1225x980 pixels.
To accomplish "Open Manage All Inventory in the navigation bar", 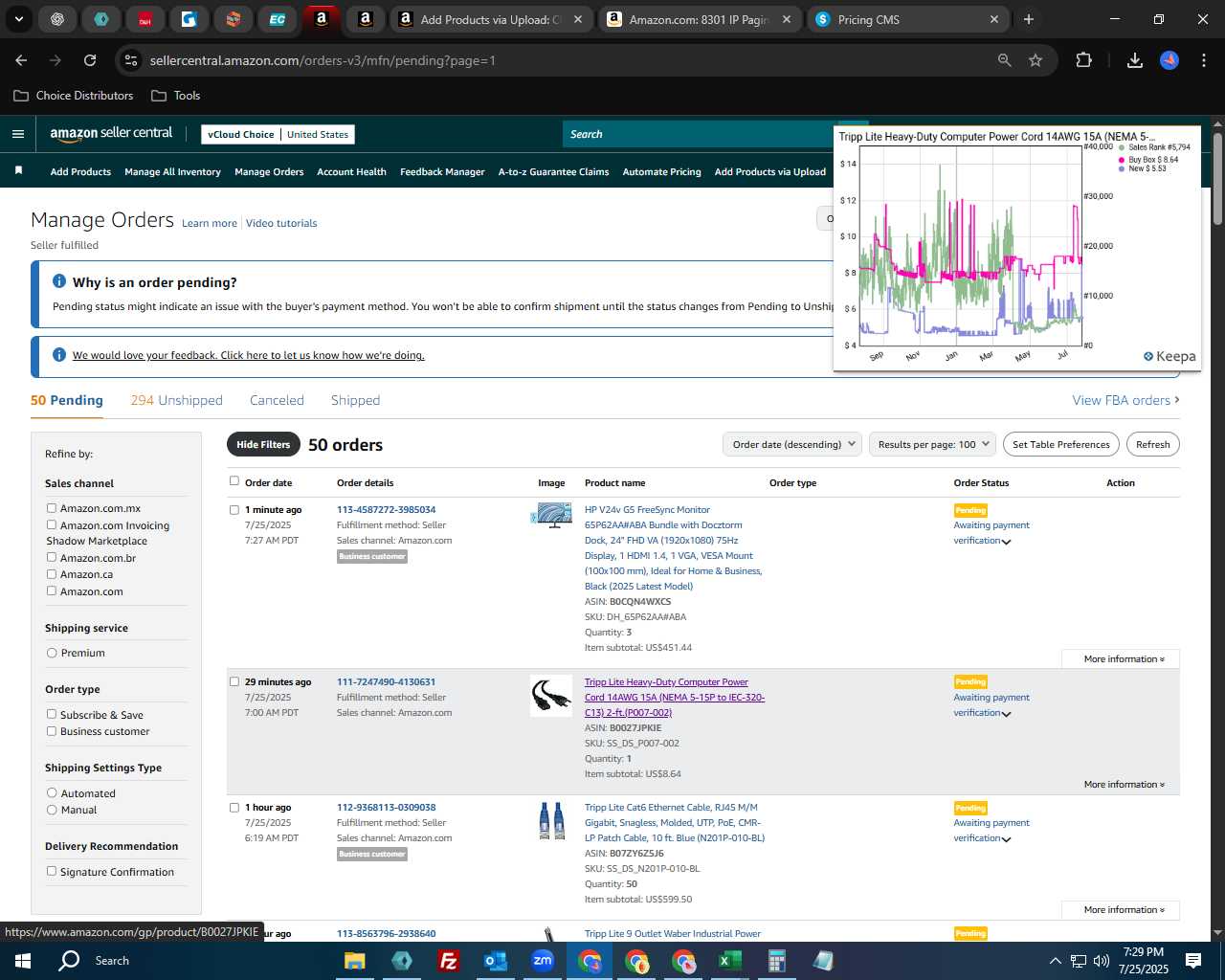I will [172, 171].
